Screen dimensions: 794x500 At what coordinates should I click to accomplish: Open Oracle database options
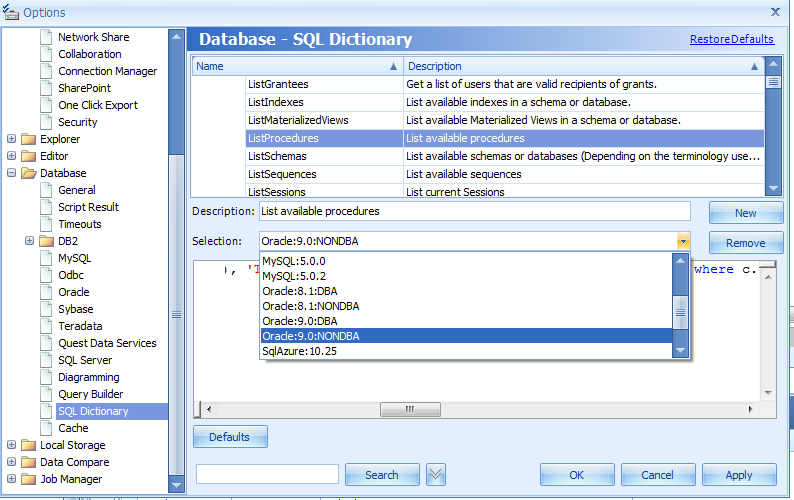[73, 292]
